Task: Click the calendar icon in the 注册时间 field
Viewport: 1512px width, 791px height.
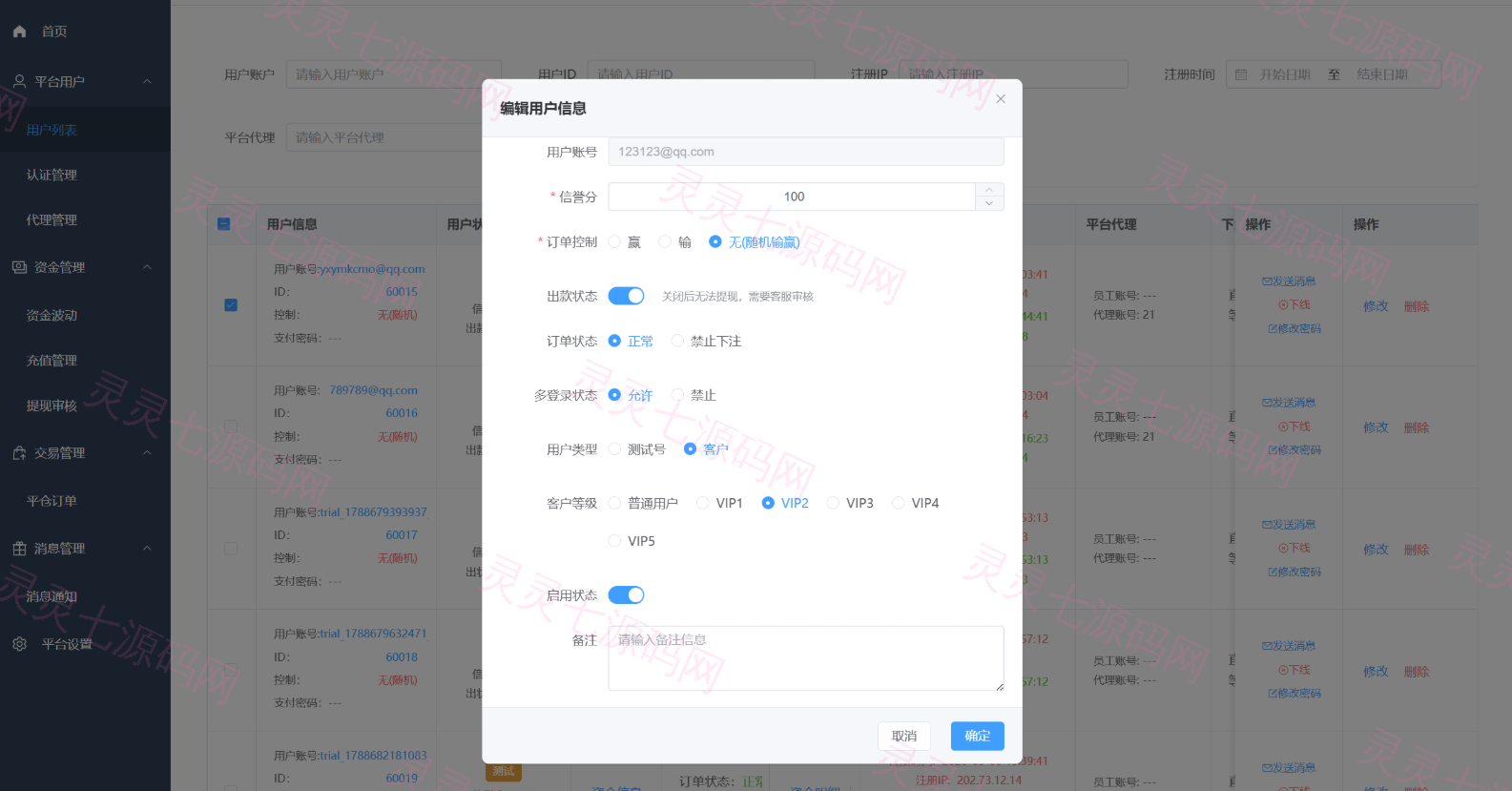Action: [x=1241, y=74]
